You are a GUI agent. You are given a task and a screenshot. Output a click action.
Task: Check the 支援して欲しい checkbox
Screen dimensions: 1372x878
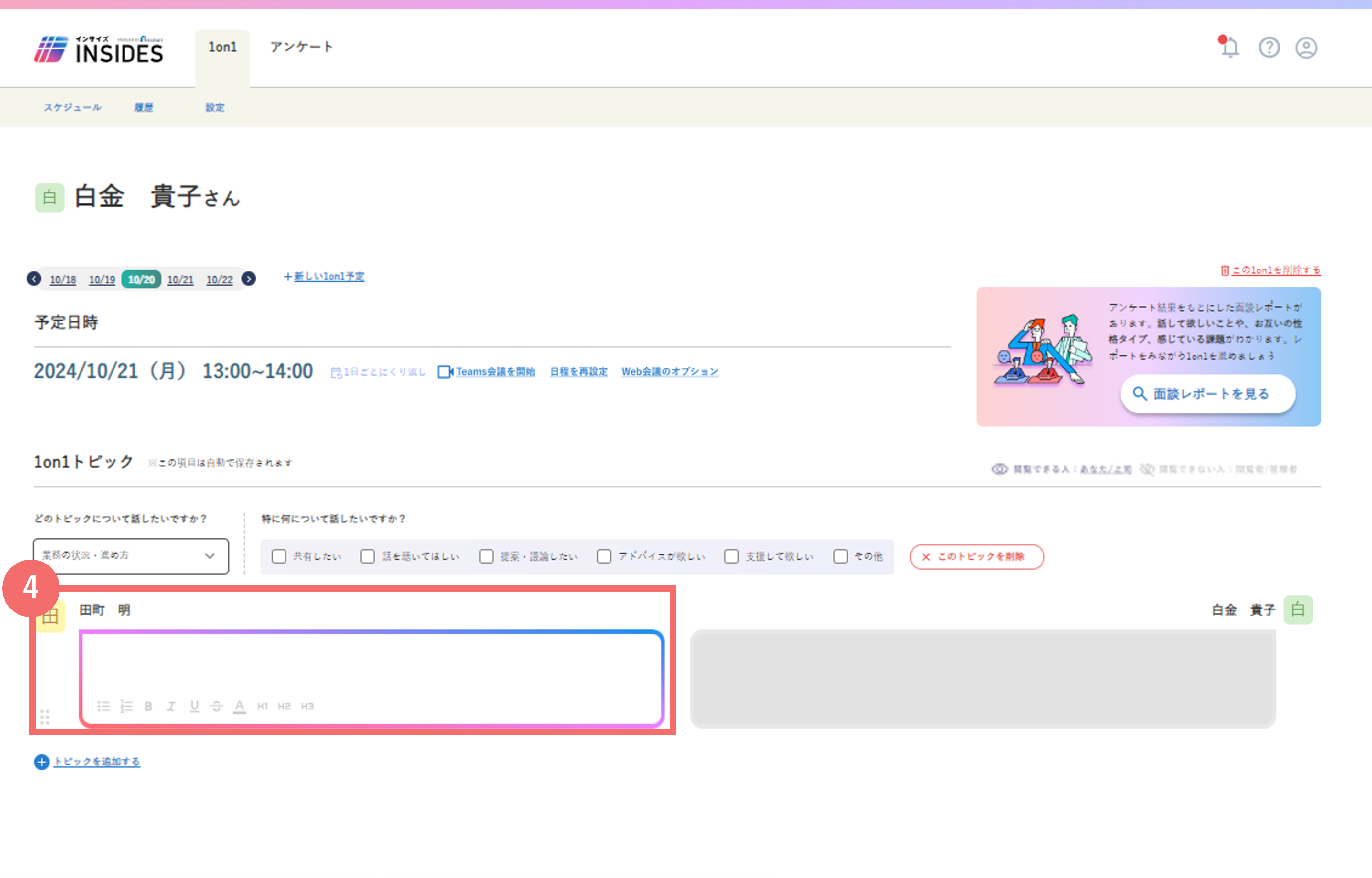[x=731, y=556]
